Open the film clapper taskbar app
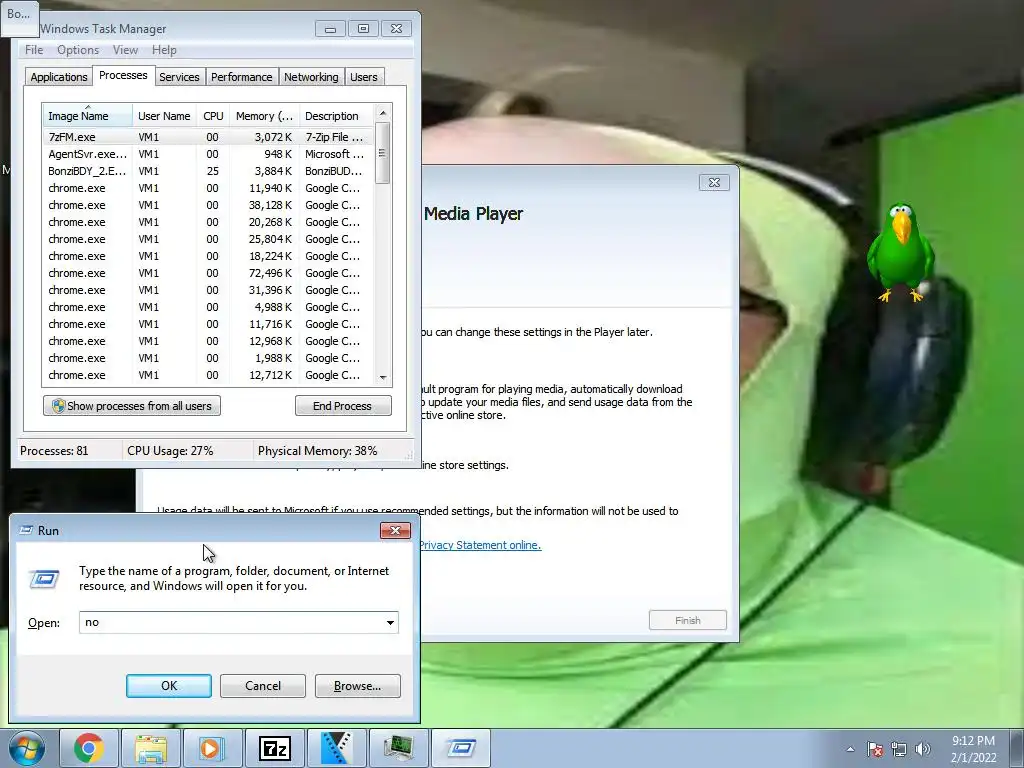1024x768 pixels. [x=336, y=748]
